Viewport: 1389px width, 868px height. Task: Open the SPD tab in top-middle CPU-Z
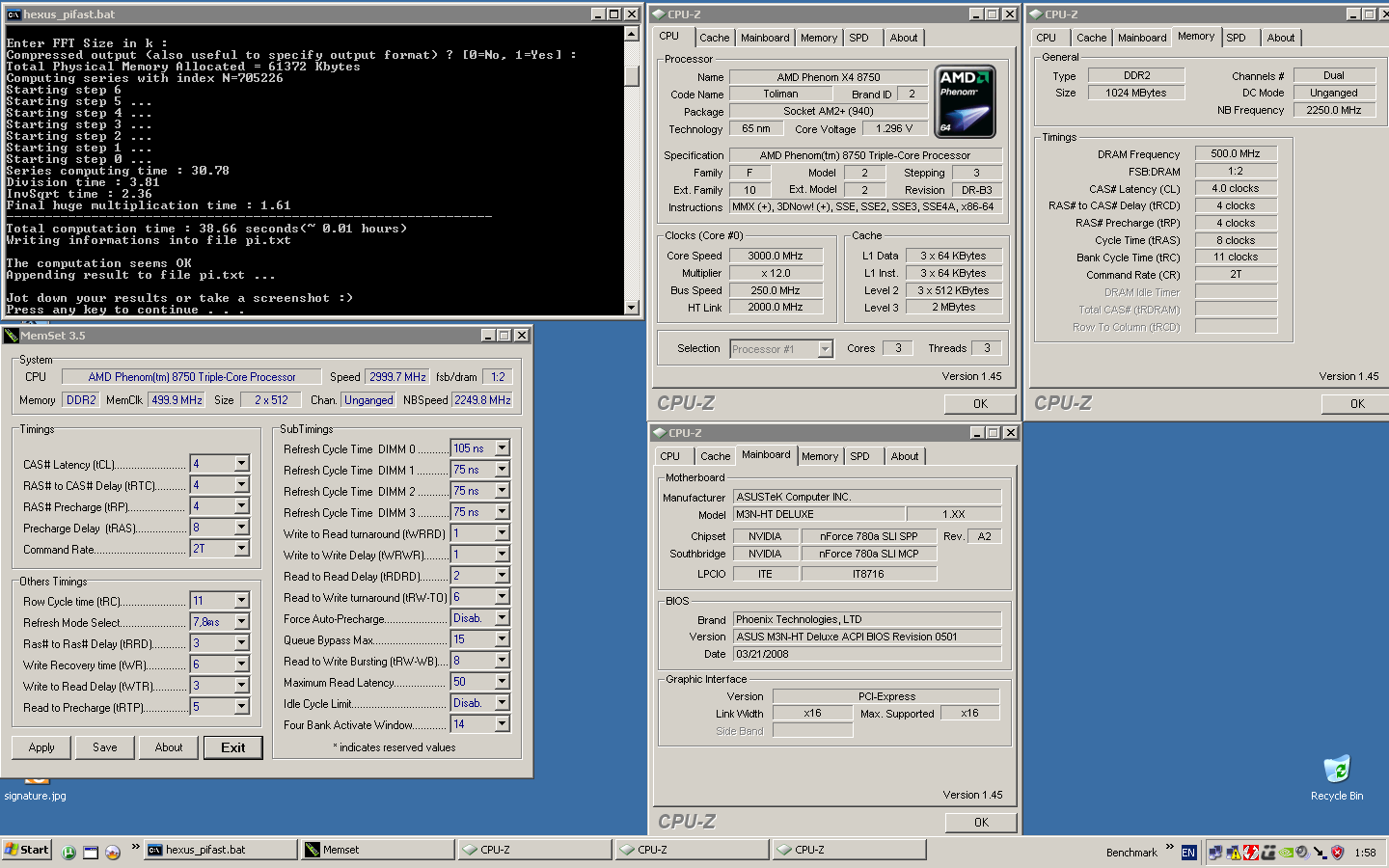[858, 38]
